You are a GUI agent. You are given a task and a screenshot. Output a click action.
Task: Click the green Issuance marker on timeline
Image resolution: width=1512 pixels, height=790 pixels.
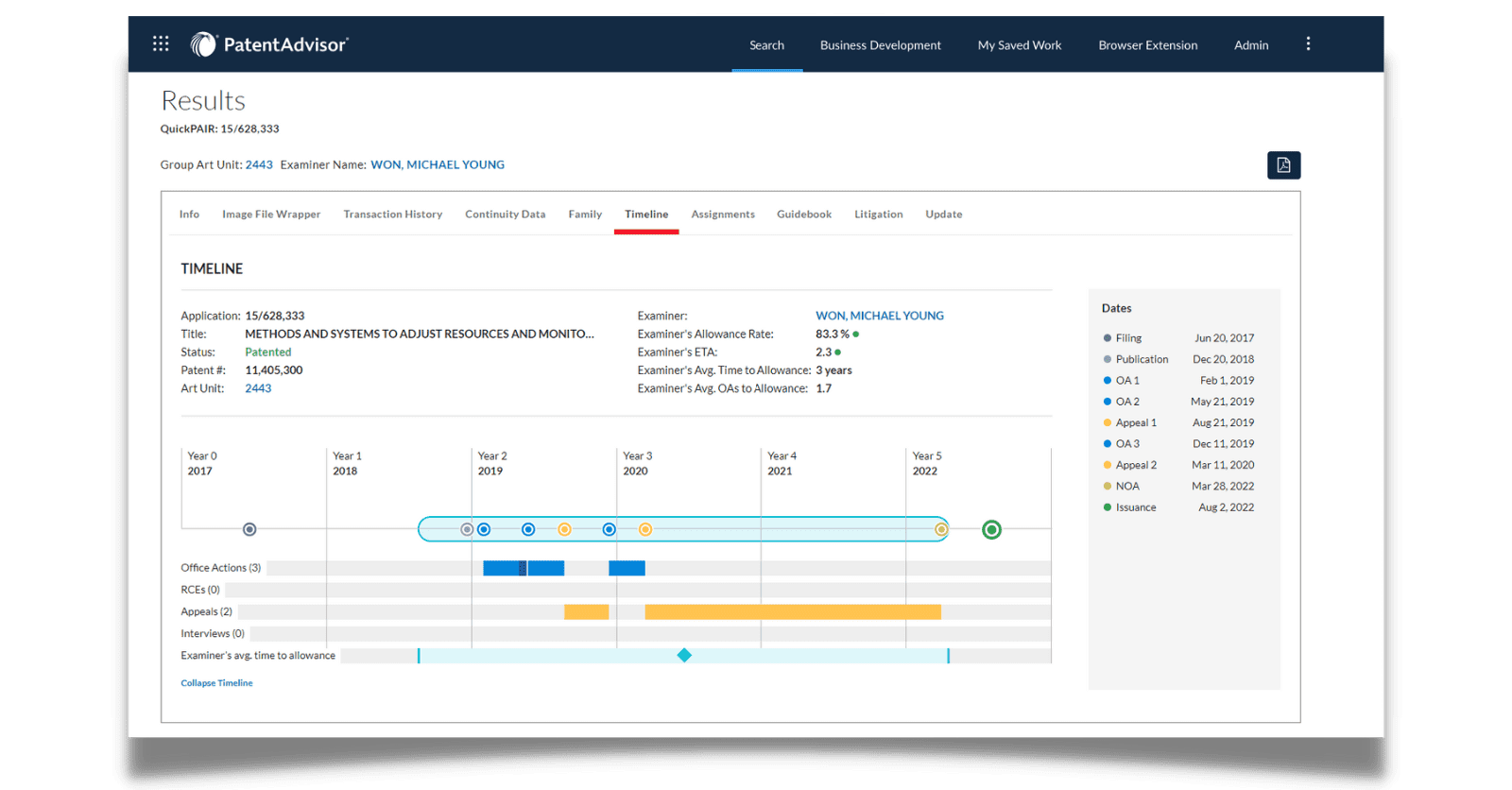[x=991, y=530]
